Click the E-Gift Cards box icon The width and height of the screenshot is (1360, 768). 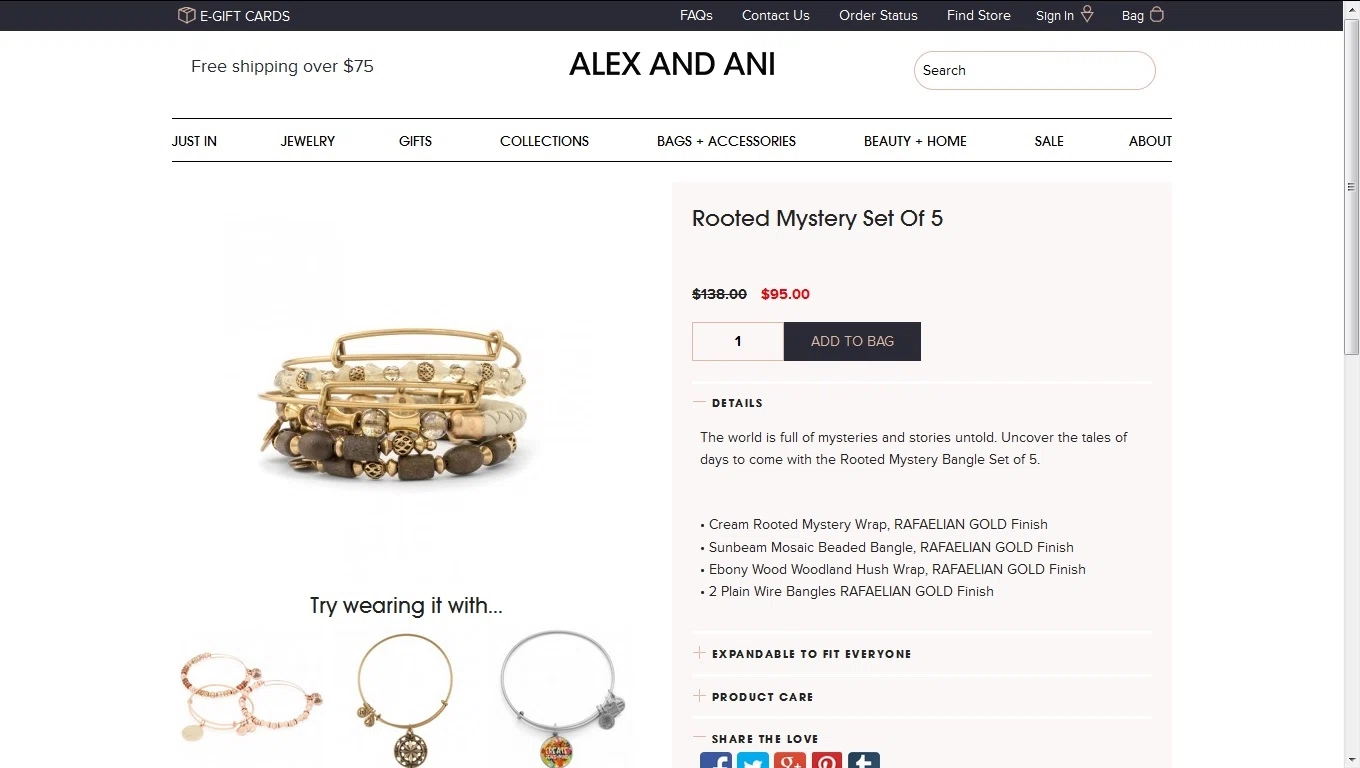click(x=186, y=15)
